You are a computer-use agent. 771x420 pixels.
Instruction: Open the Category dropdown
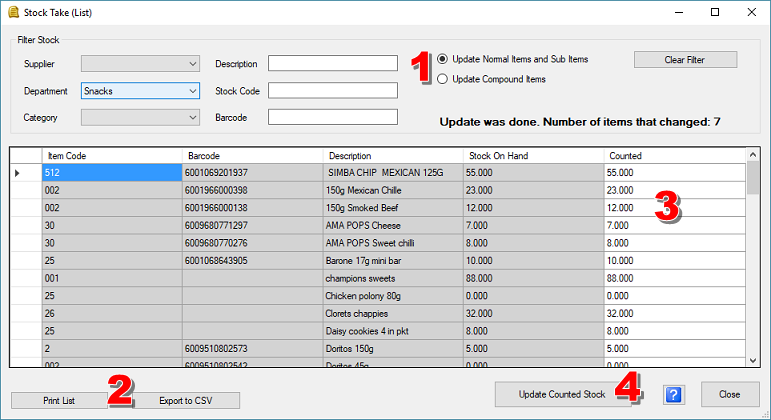193,117
